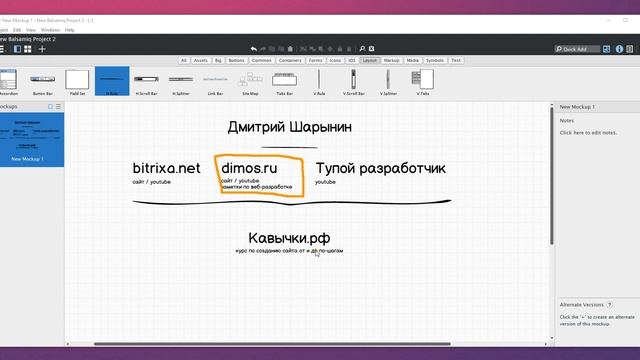
Task: Filter UI library by Markup
Action: pos(391,60)
